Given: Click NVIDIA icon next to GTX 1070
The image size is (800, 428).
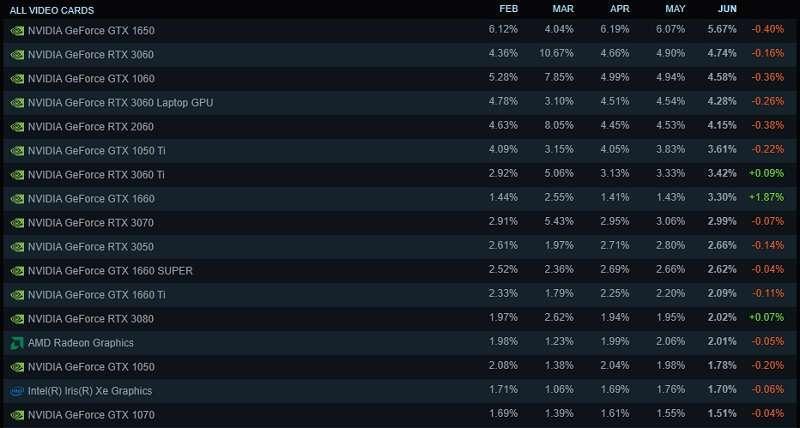Looking at the screenshot, I should click(x=17, y=415).
